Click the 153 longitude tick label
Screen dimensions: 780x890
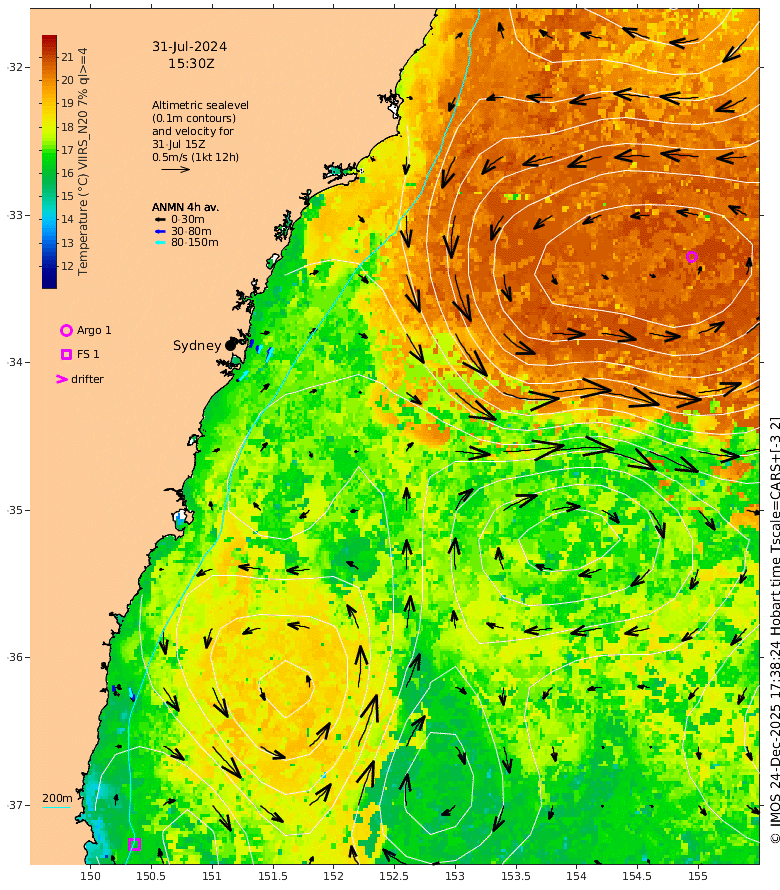(455, 876)
